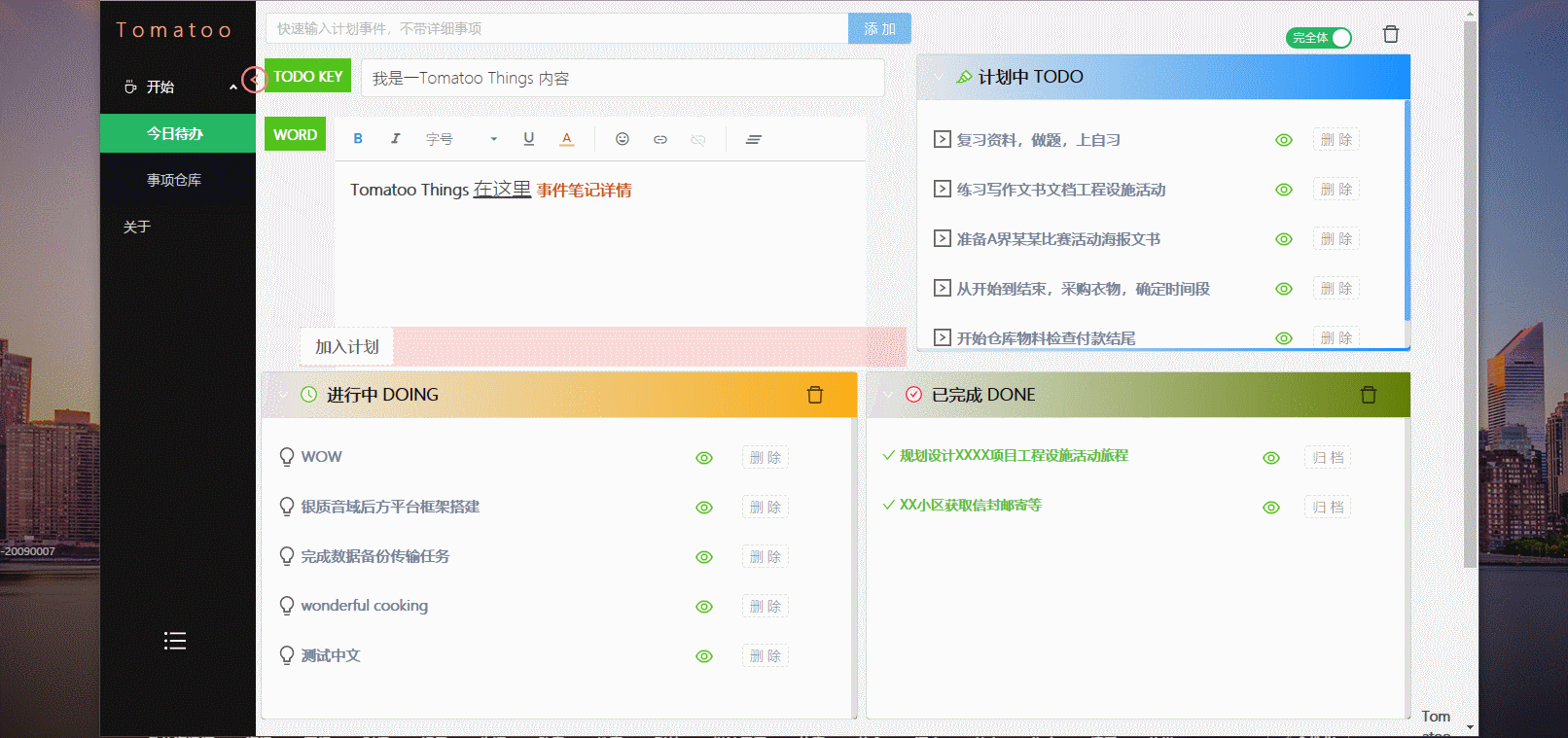Click the round sidebar collapse arrow
This screenshot has height=738, width=1568.
pyautogui.click(x=254, y=79)
